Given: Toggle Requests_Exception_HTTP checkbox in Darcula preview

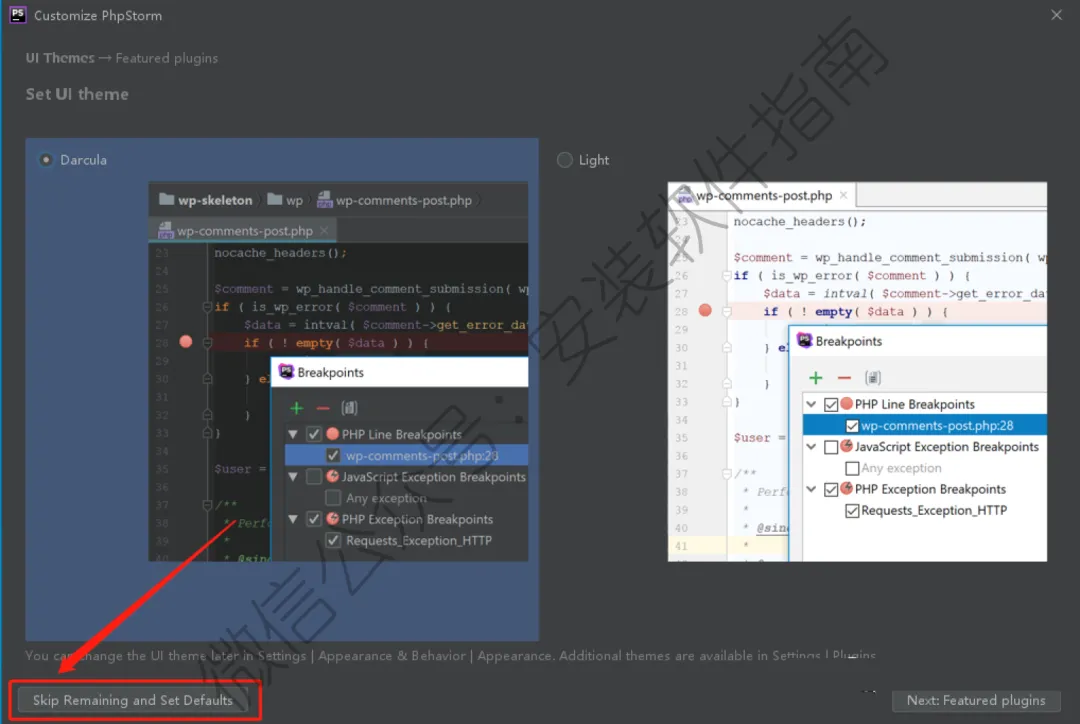Looking at the screenshot, I should pos(333,540).
